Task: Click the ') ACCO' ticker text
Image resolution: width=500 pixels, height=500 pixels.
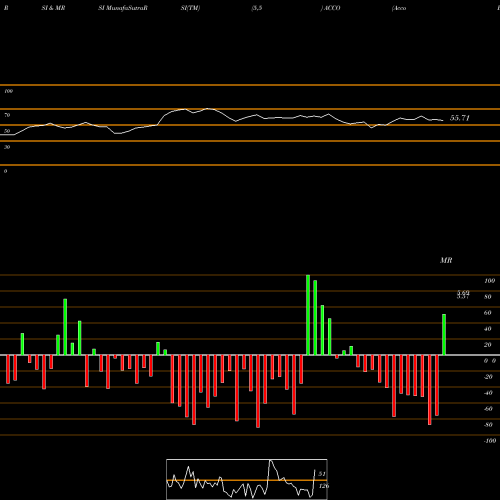Action: (330, 8)
